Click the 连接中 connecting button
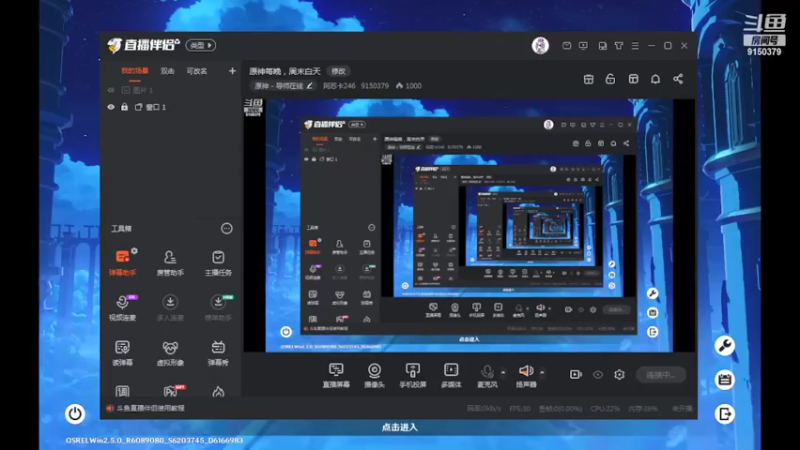Viewport: 800px width, 450px height. 661,375
